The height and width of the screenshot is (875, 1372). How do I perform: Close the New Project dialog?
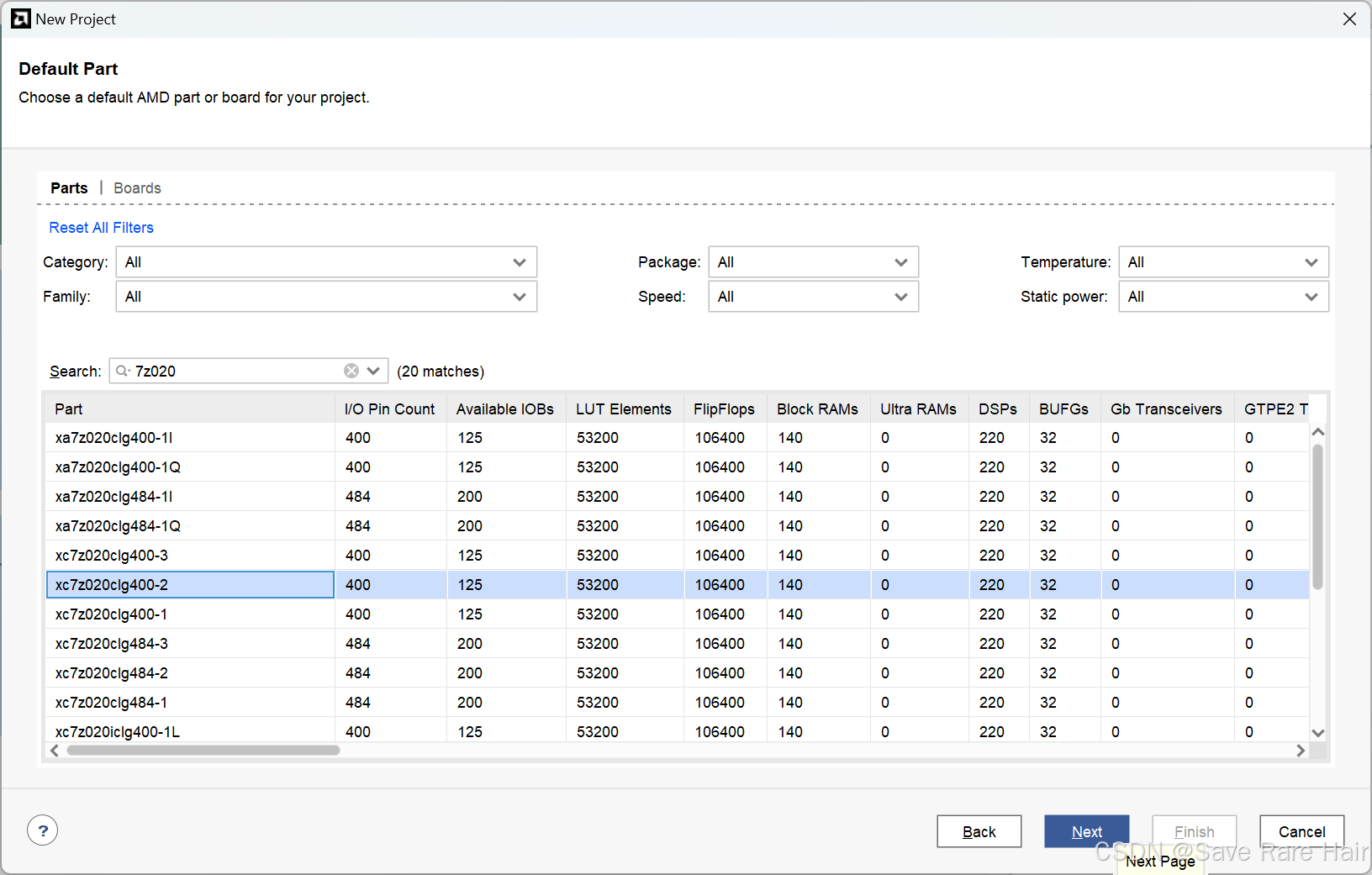(x=1349, y=18)
